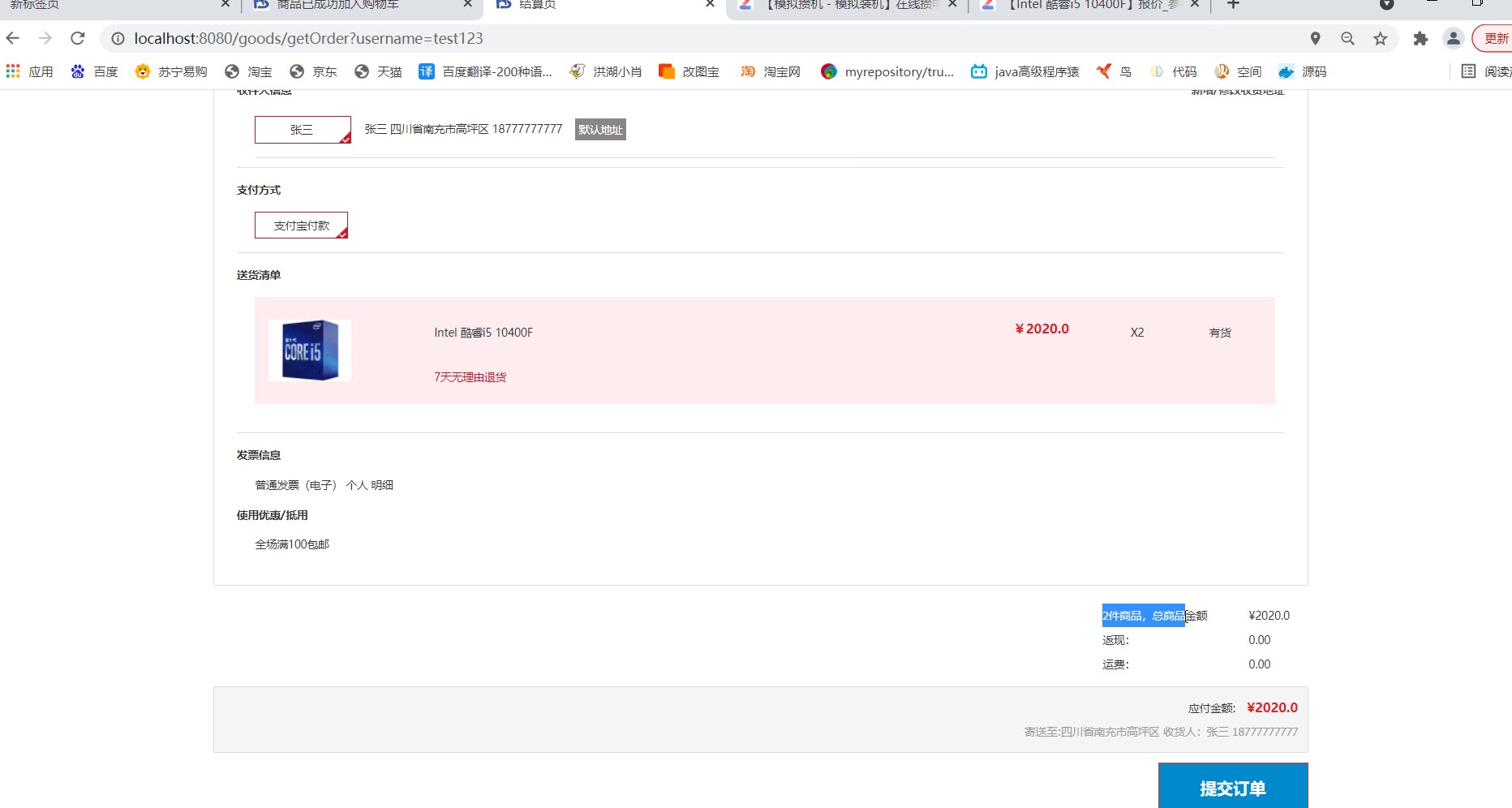
Task: Open the 京东 bookmark
Action: (313, 71)
